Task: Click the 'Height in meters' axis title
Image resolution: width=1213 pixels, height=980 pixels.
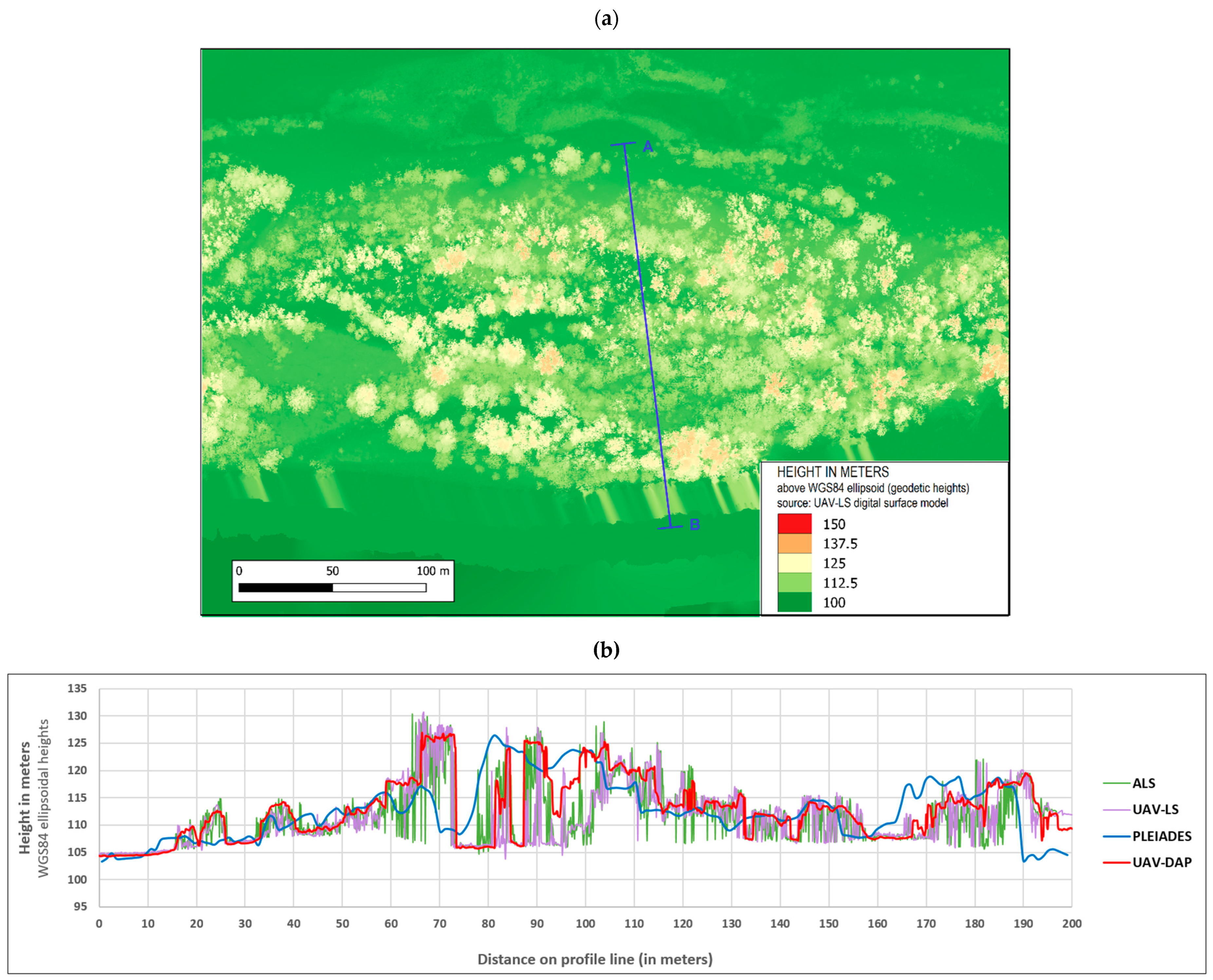Action: point(24,798)
